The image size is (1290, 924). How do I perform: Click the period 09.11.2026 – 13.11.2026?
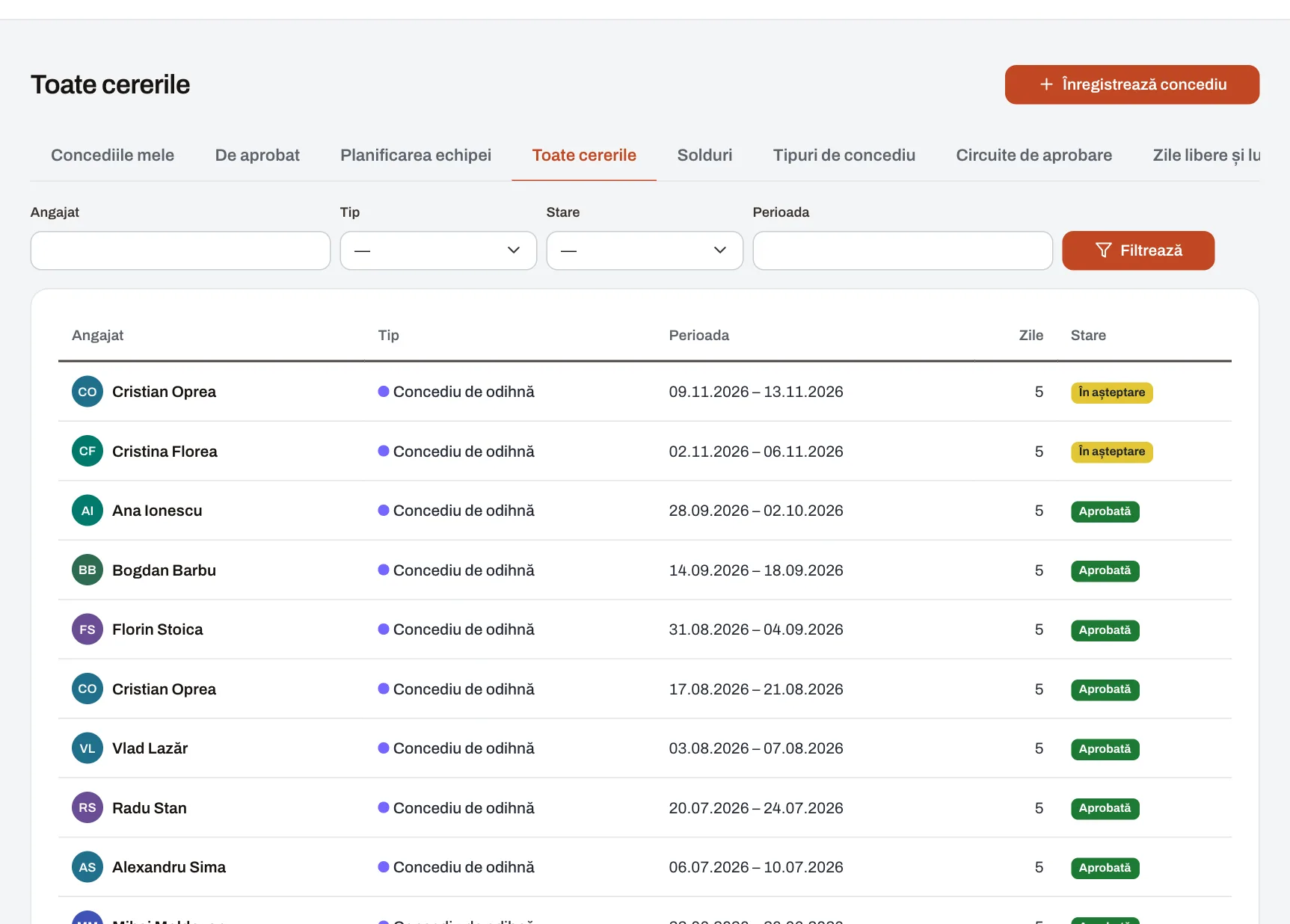click(756, 392)
